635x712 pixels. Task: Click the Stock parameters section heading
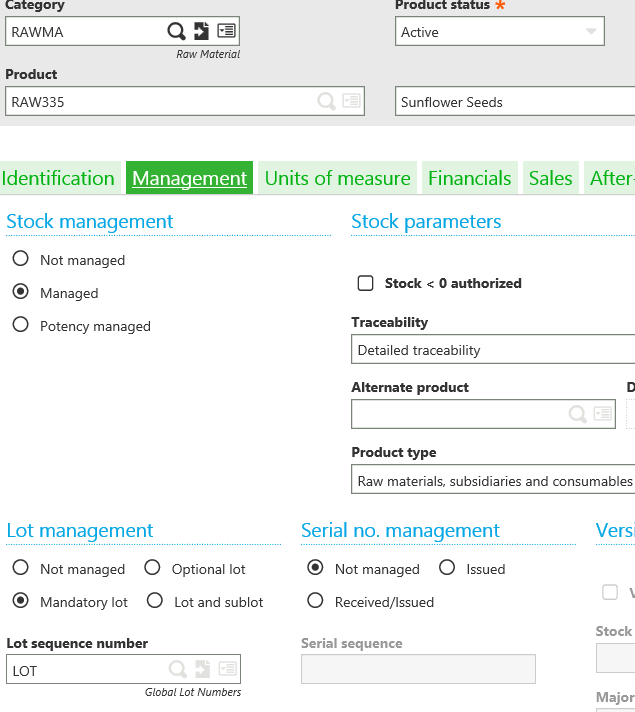click(x=426, y=222)
